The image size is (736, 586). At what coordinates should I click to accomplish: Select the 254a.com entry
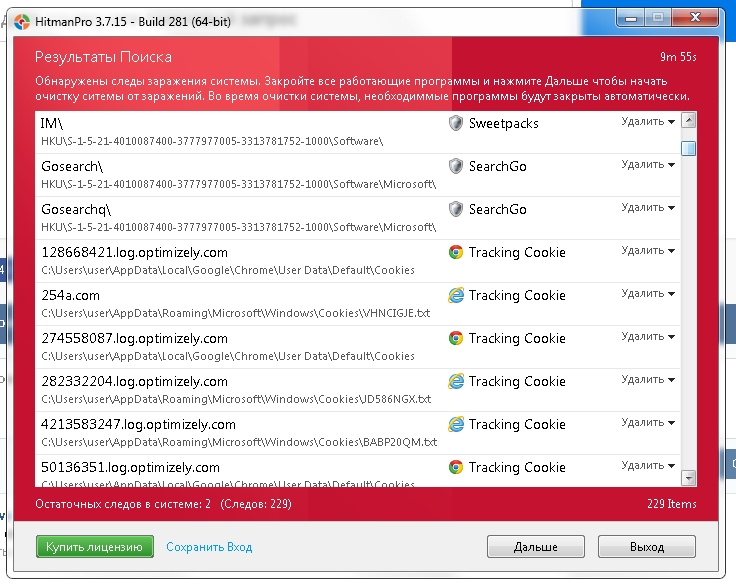pos(70,295)
